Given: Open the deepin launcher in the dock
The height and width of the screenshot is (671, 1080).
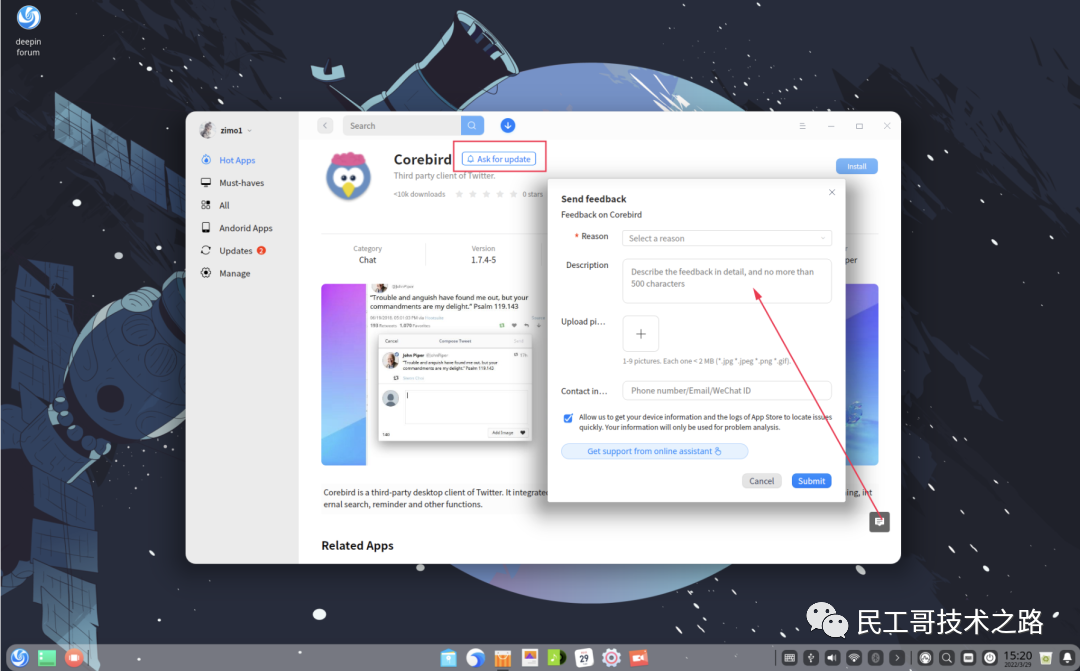Looking at the screenshot, I should coord(19,658).
